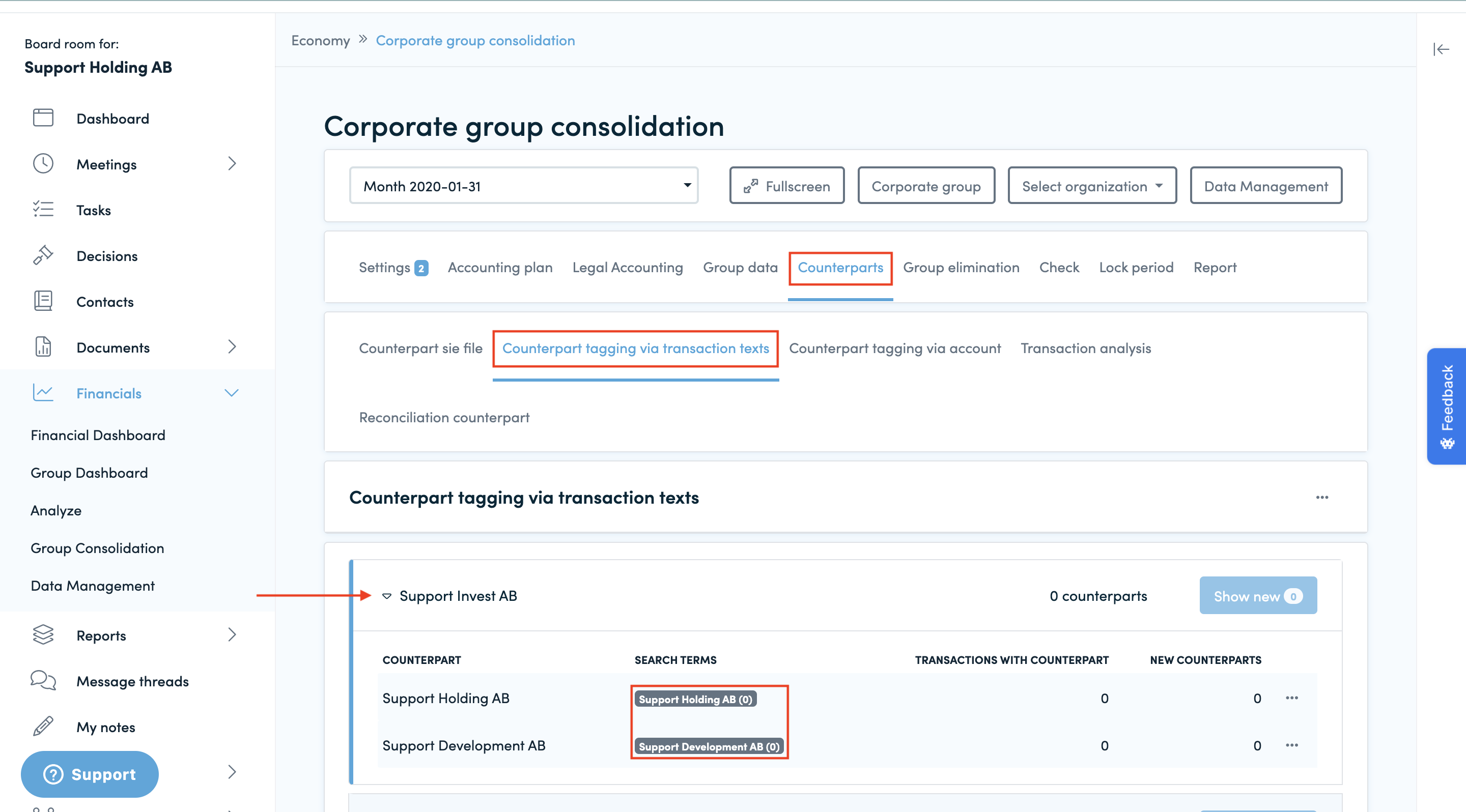1466x812 pixels.
Task: Open the Month 2020-01-31 period dropdown
Action: click(x=524, y=186)
